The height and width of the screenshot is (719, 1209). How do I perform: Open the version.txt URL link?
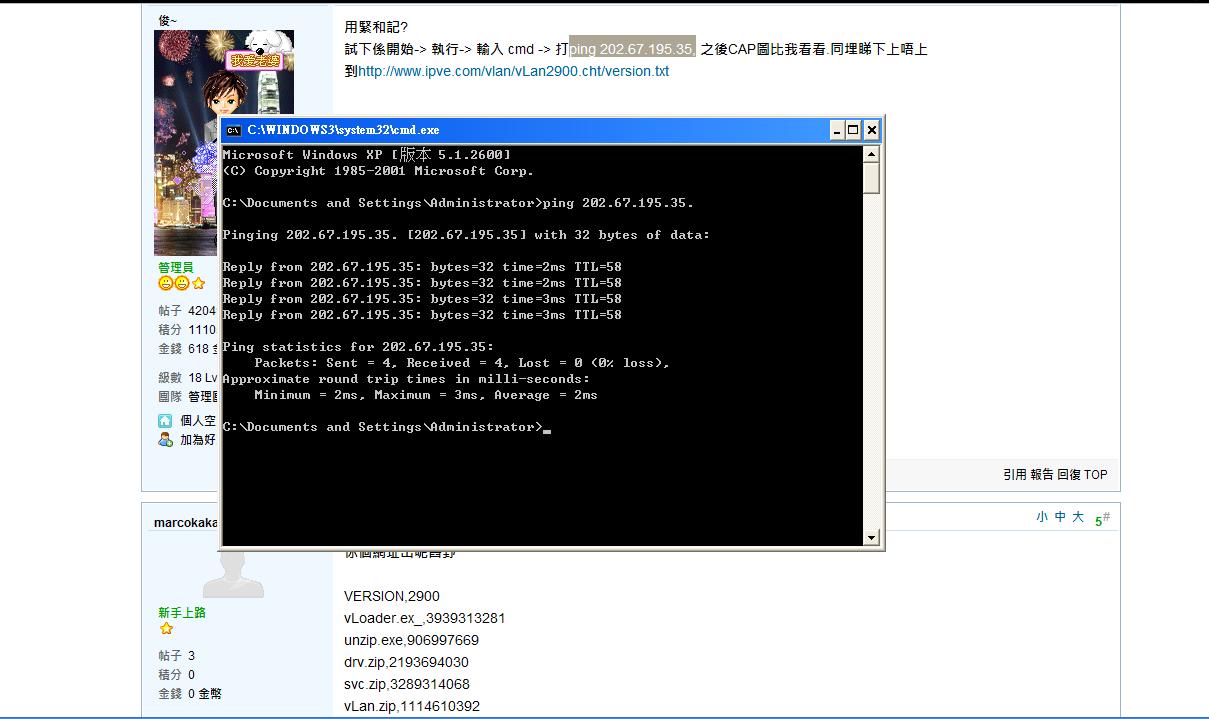[x=514, y=71]
